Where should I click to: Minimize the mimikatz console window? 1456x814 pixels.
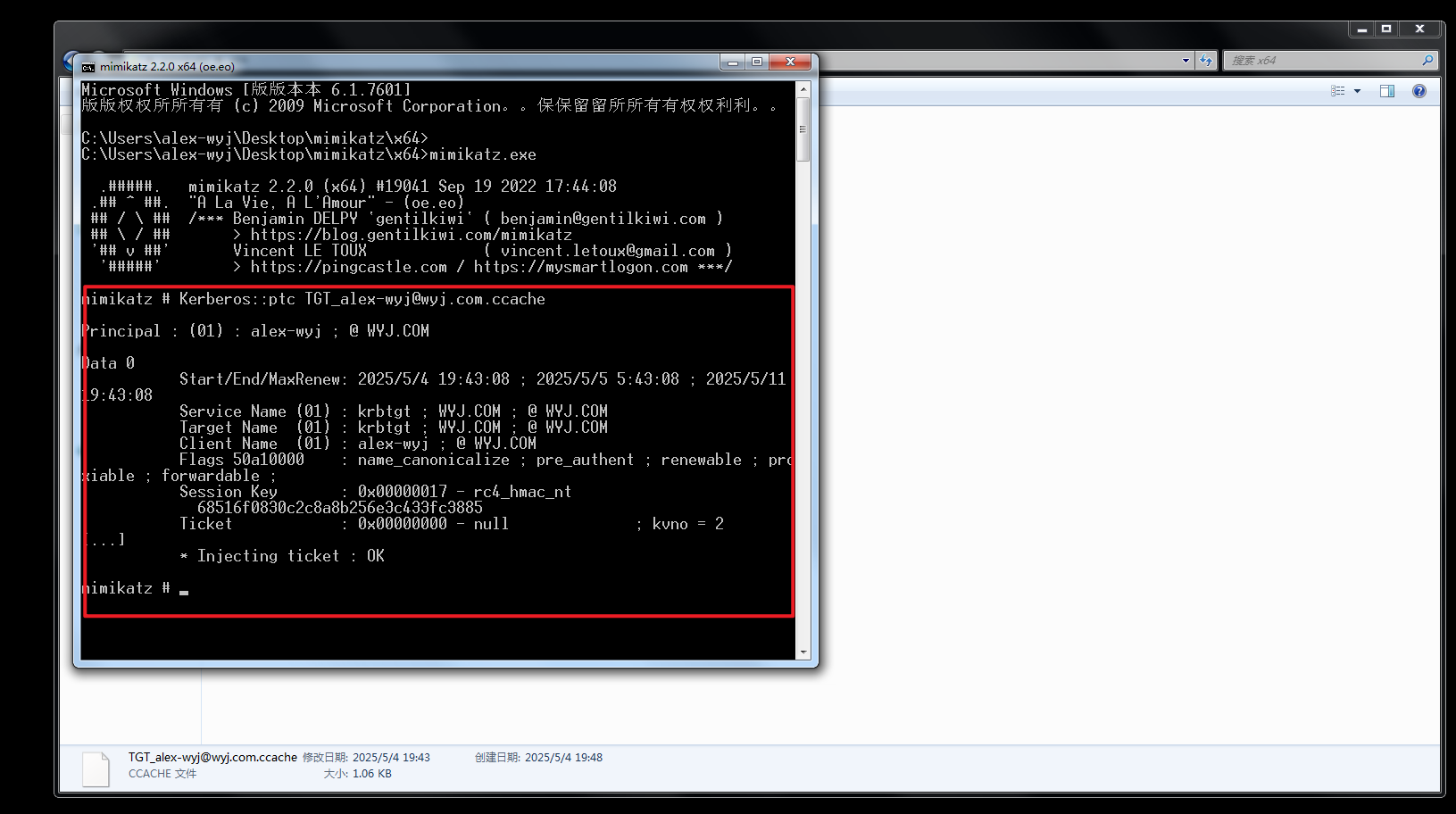(x=733, y=62)
